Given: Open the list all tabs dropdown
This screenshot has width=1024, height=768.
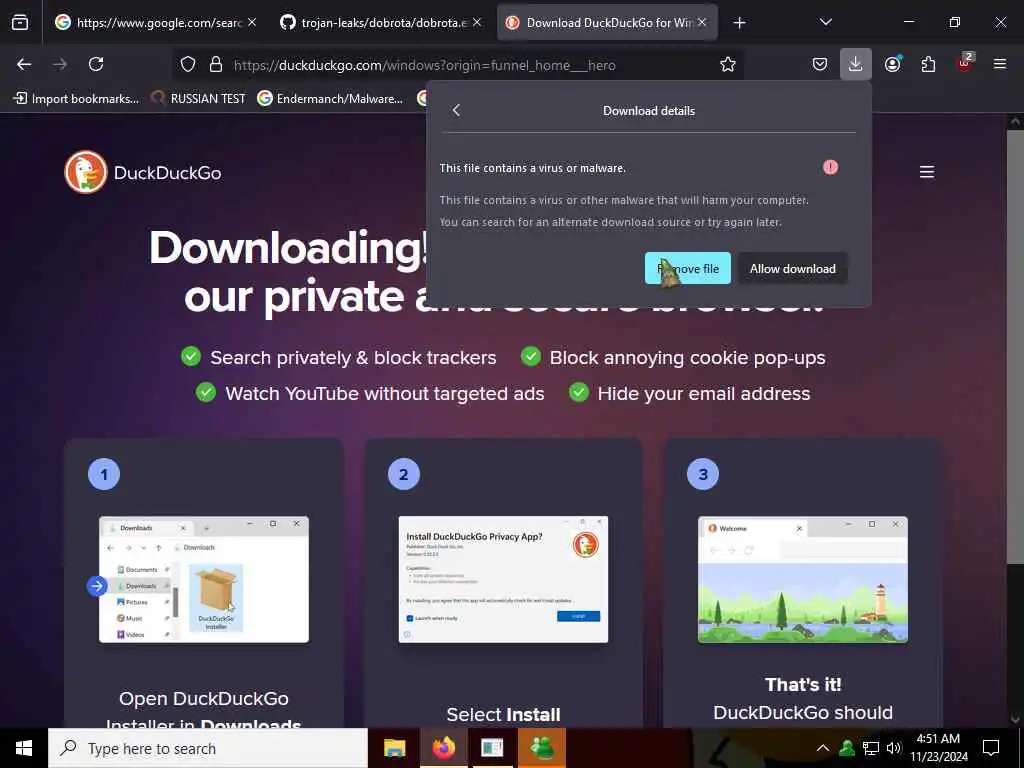Looking at the screenshot, I should tap(825, 22).
